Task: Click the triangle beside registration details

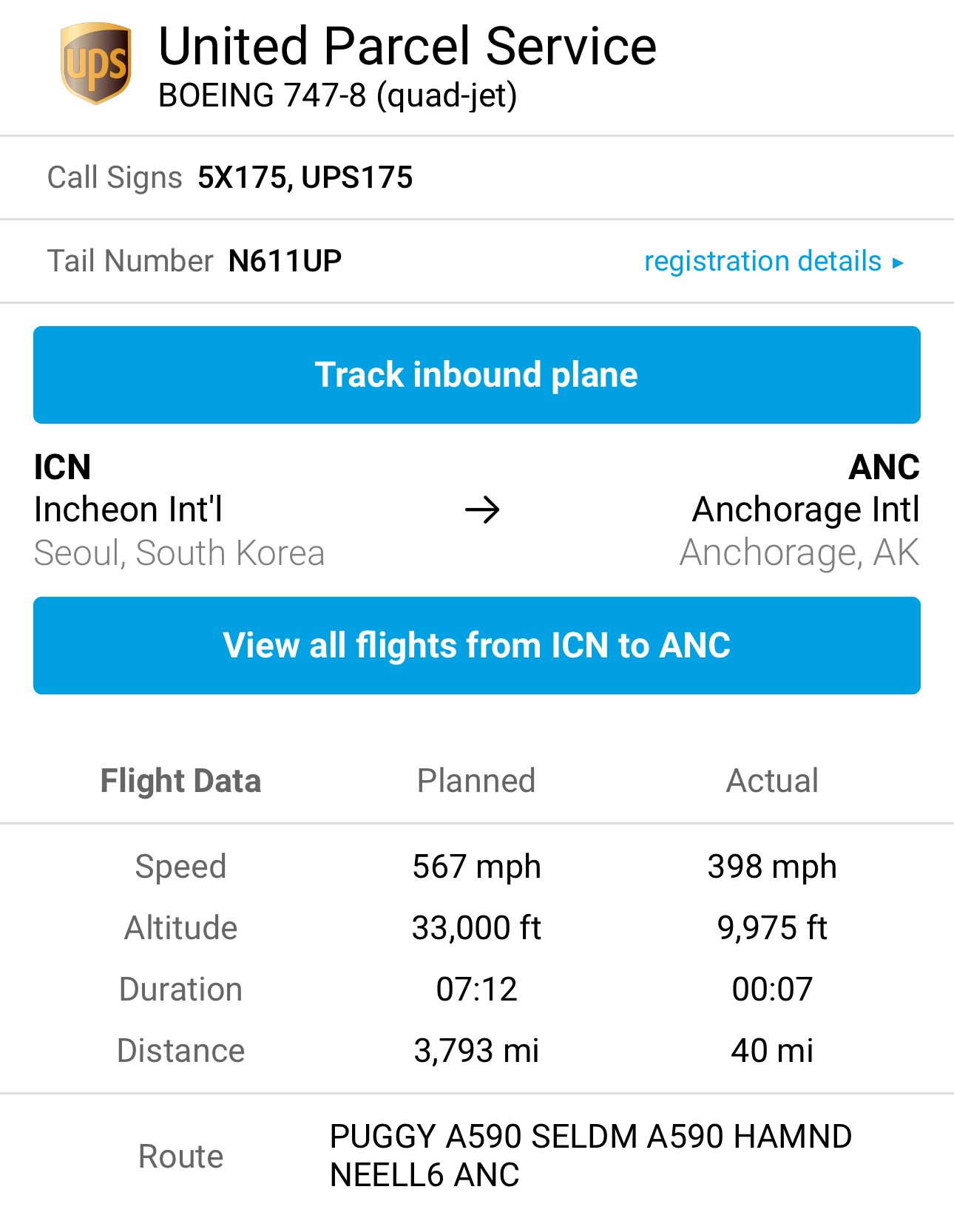Action: point(899,263)
